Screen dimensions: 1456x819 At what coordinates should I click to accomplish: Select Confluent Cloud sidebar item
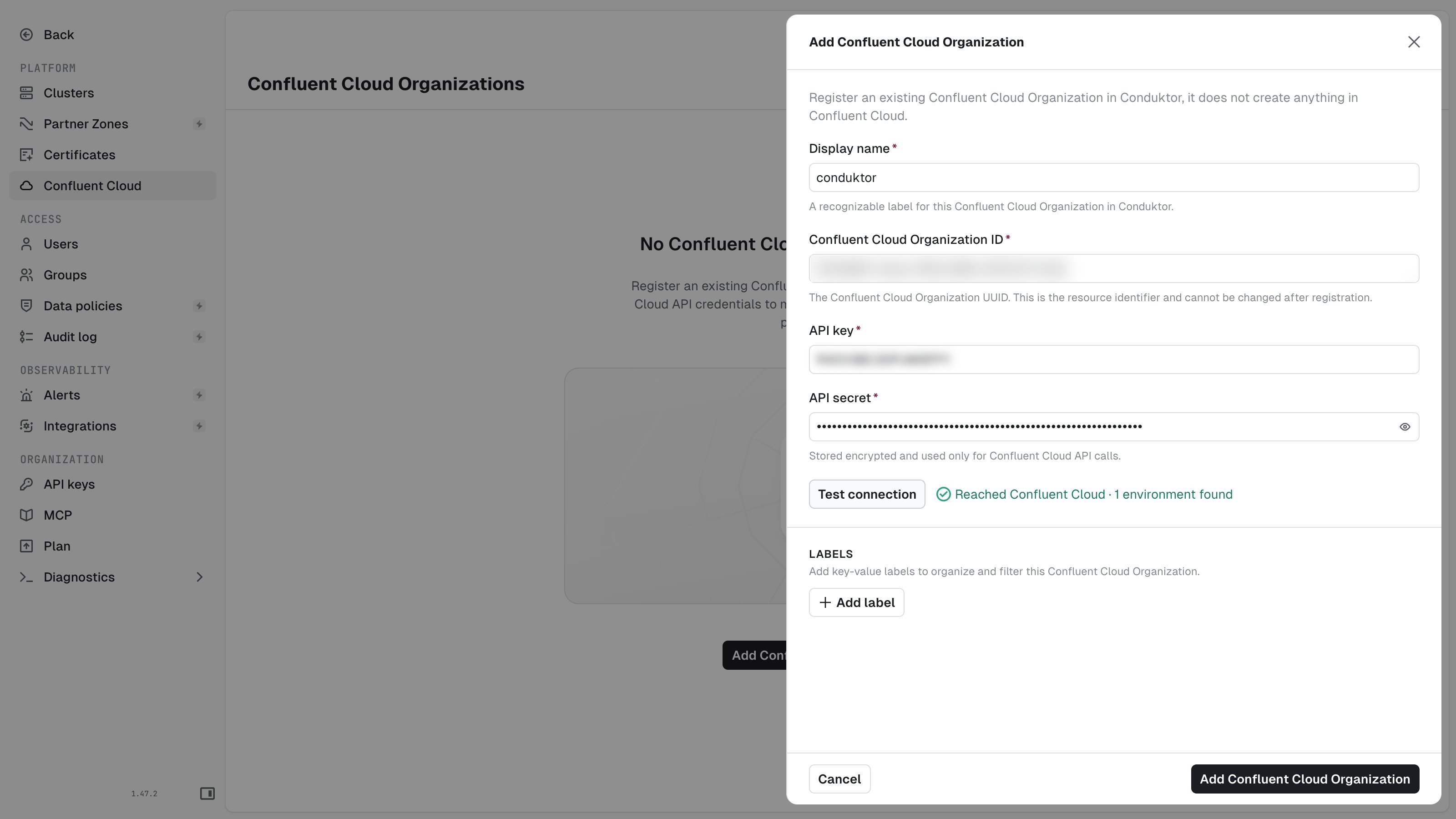(x=112, y=186)
